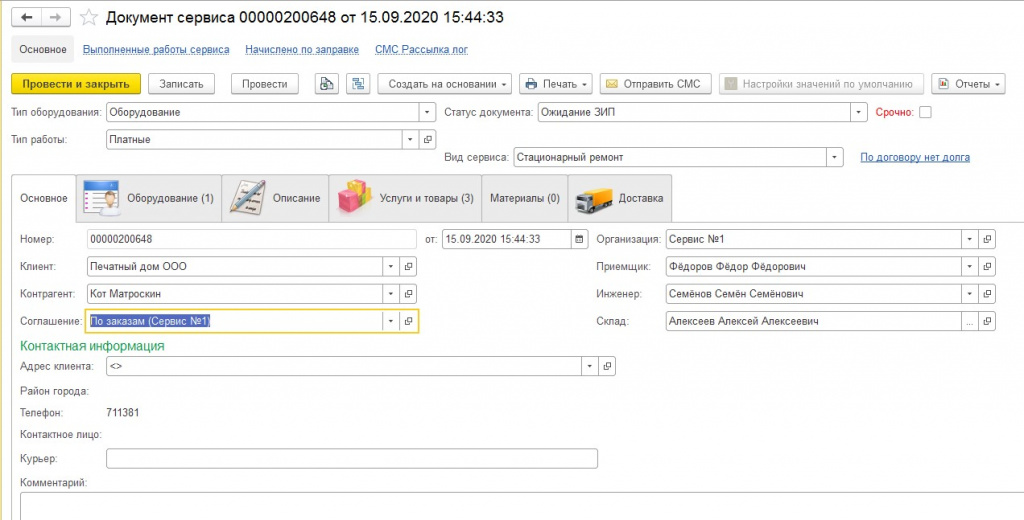Open the Организация record with square icon
The height and width of the screenshot is (520, 1024).
pyautogui.click(x=987, y=239)
